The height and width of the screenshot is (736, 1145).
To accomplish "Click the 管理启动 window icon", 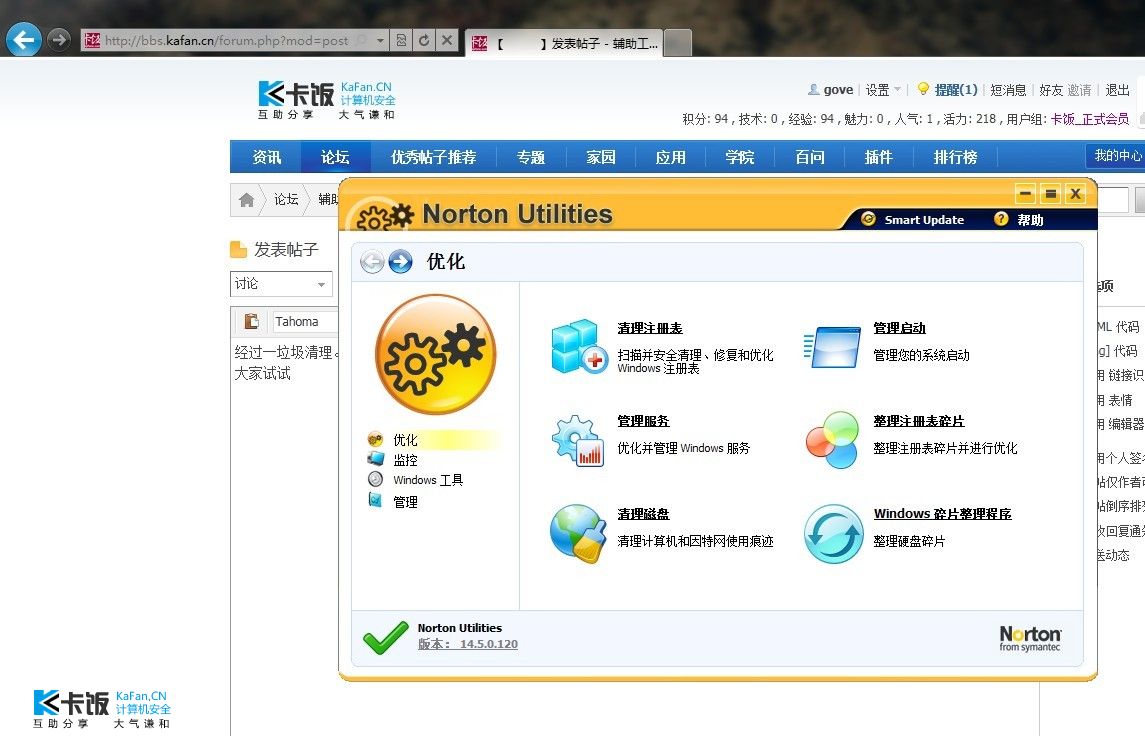I will pyautogui.click(x=832, y=348).
